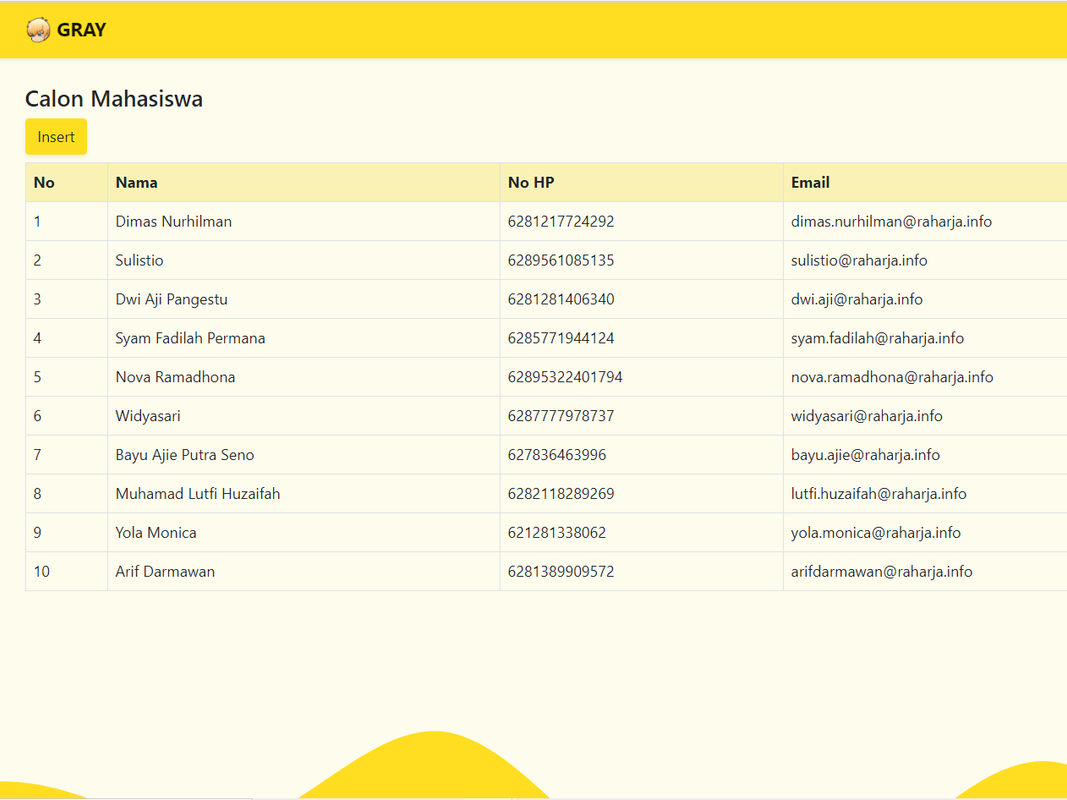Click row number 10 cell
This screenshot has width=1067, height=800.
click(66, 571)
